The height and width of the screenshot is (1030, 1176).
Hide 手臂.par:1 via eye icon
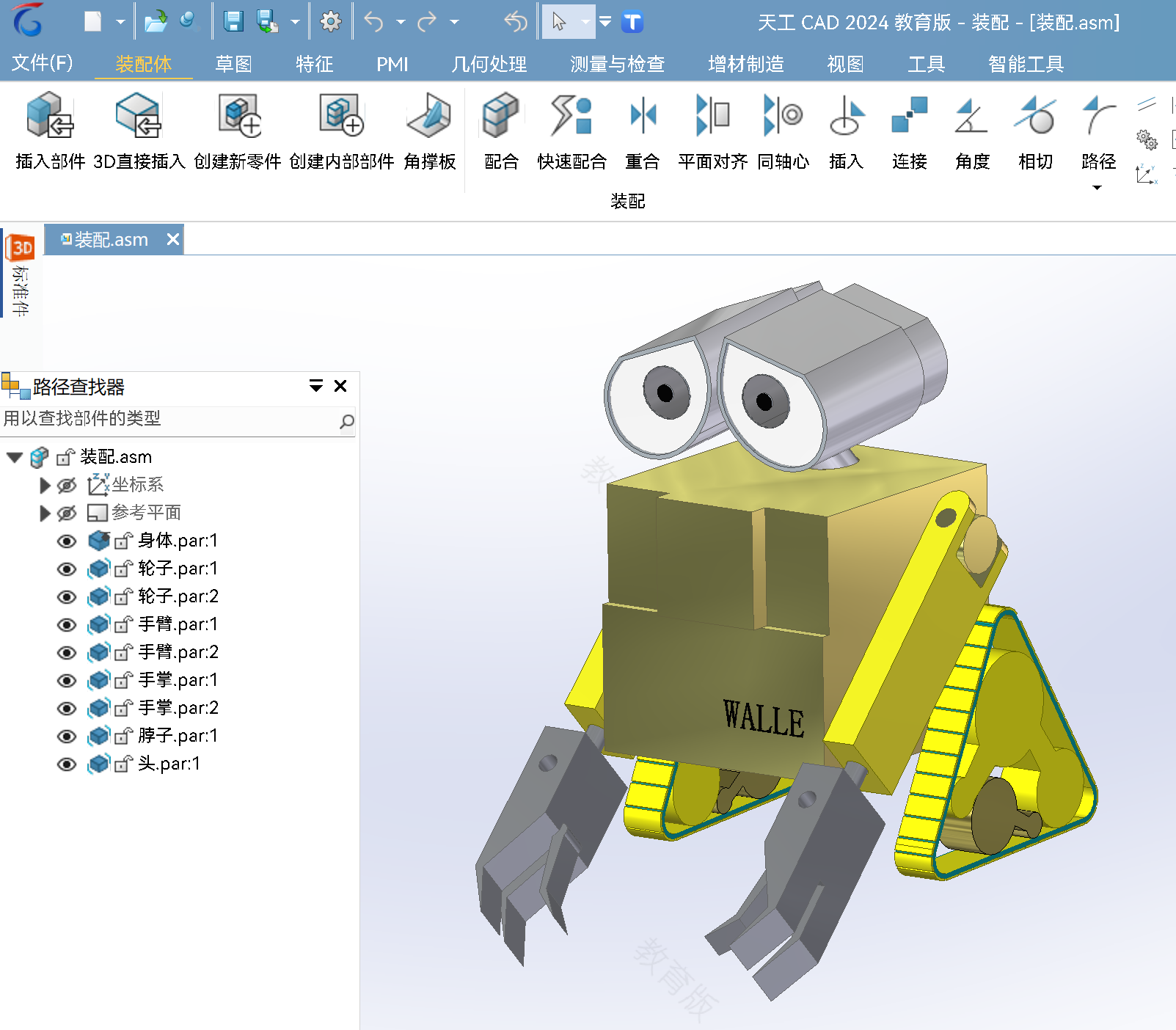[67, 625]
